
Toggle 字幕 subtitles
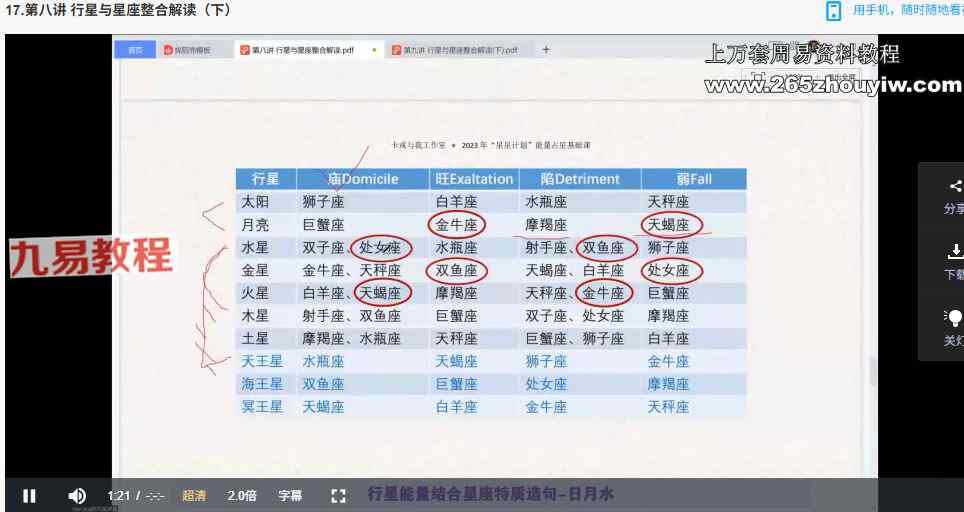[x=290, y=495]
